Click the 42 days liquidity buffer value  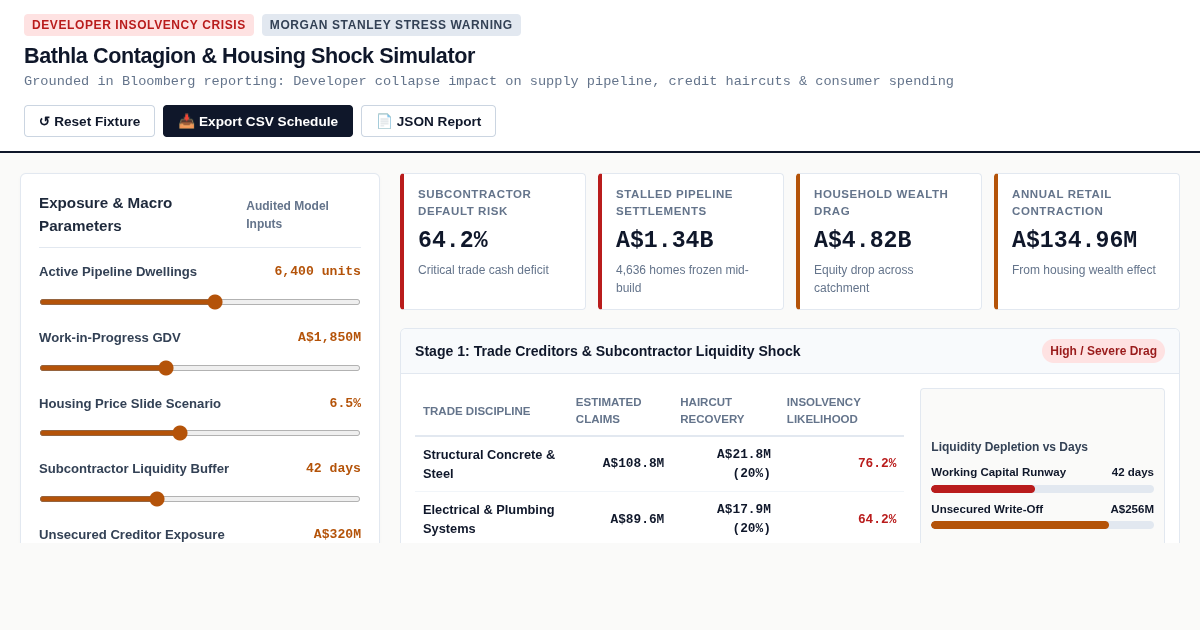point(333,469)
